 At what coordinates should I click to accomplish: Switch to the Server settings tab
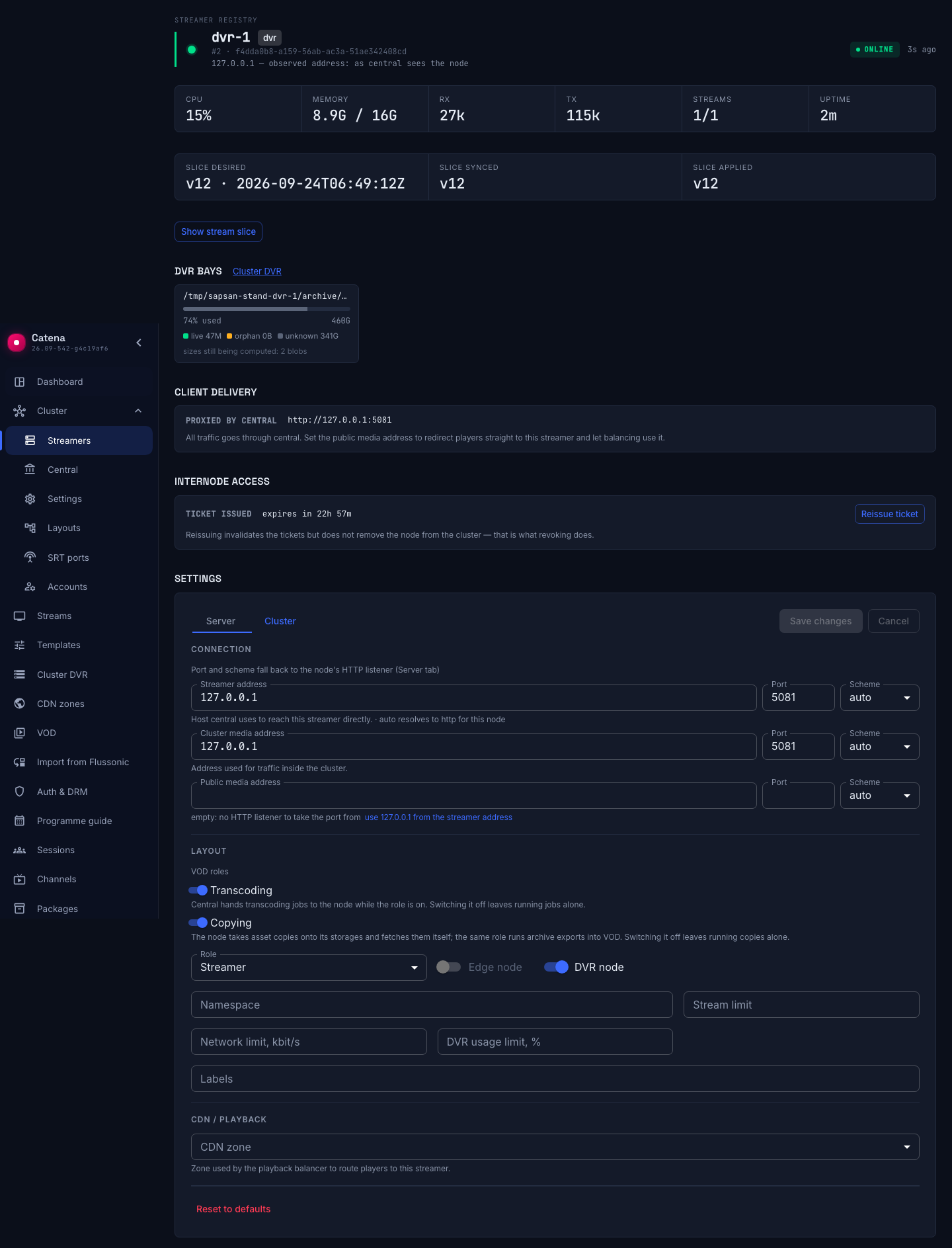click(x=221, y=621)
